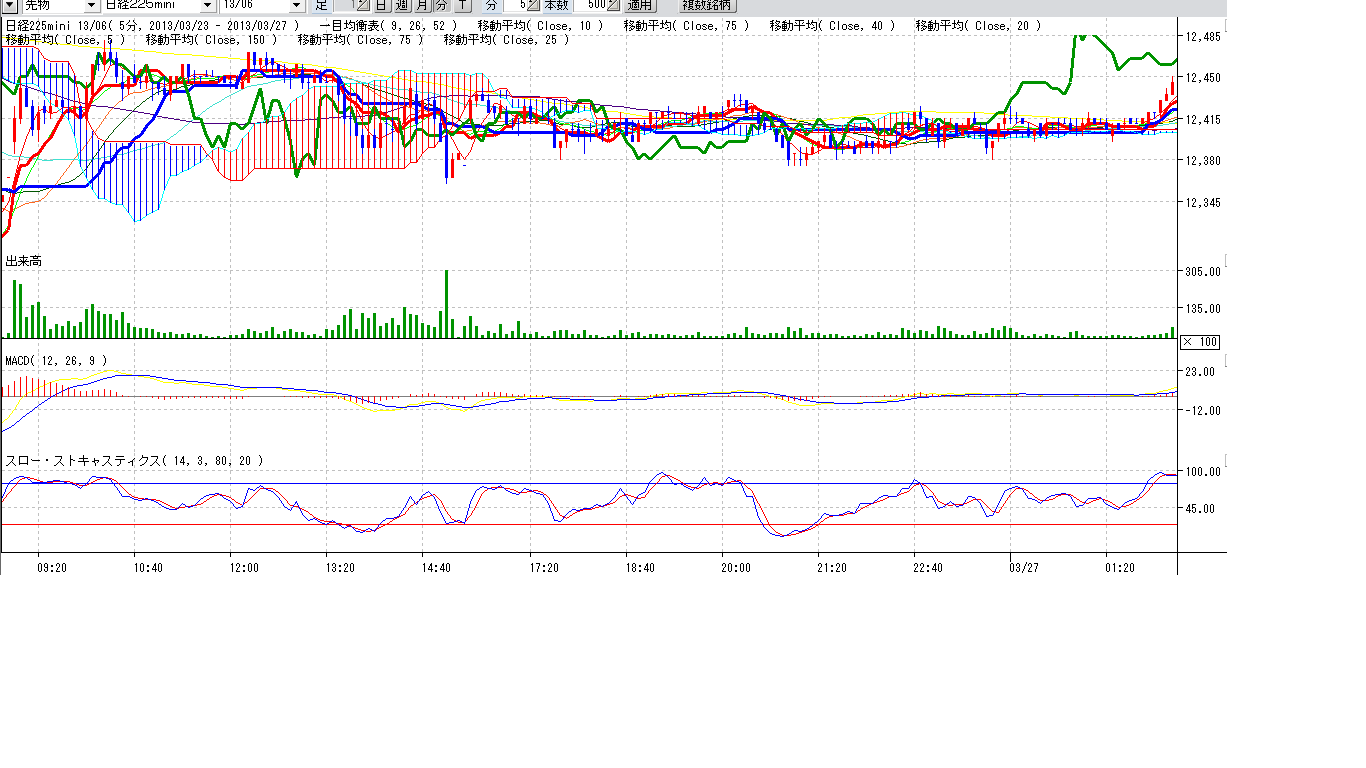
Task: Click the leftmost dropdown arrow before 先物
Action: coord(9,5)
